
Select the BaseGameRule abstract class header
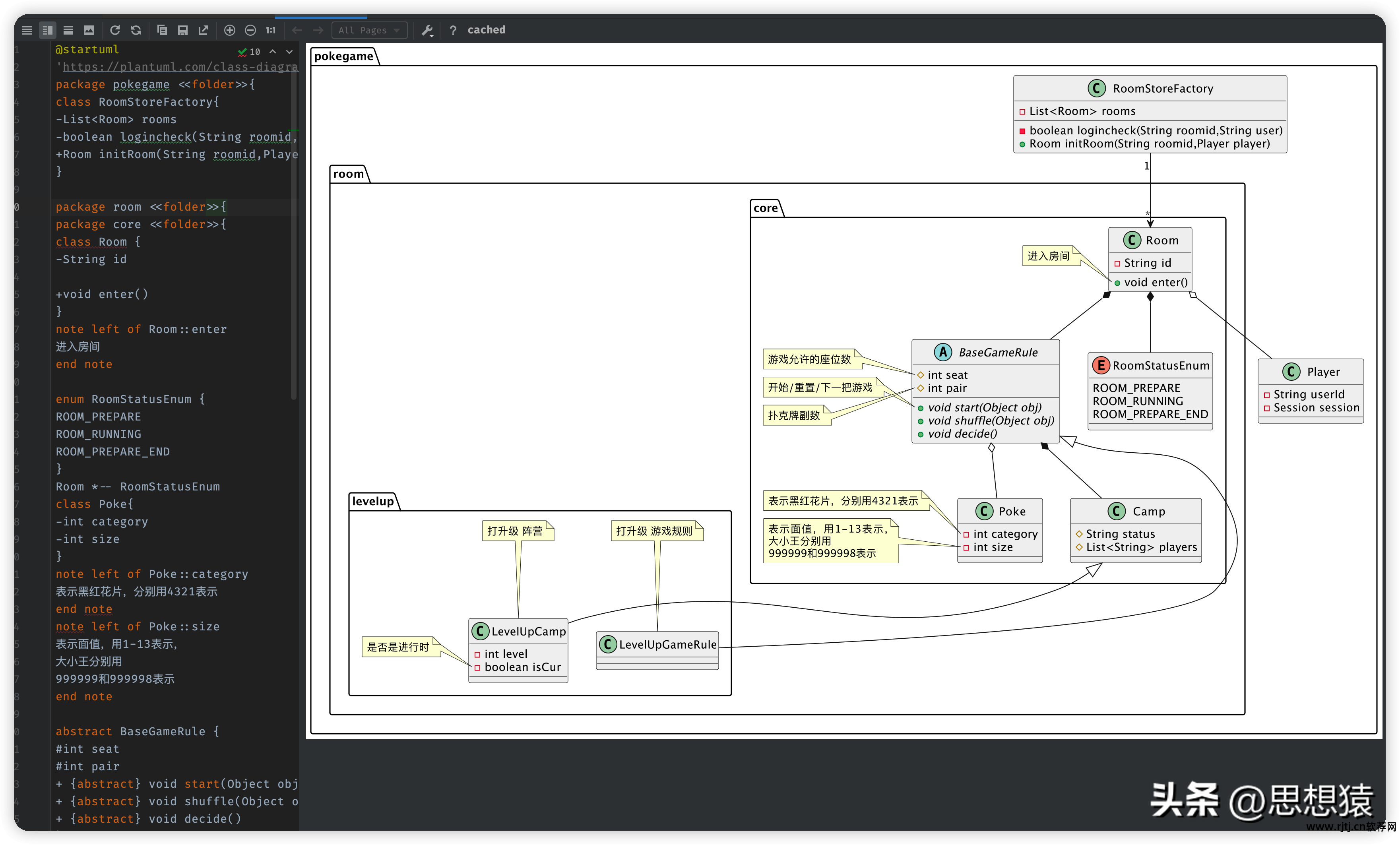click(x=985, y=352)
